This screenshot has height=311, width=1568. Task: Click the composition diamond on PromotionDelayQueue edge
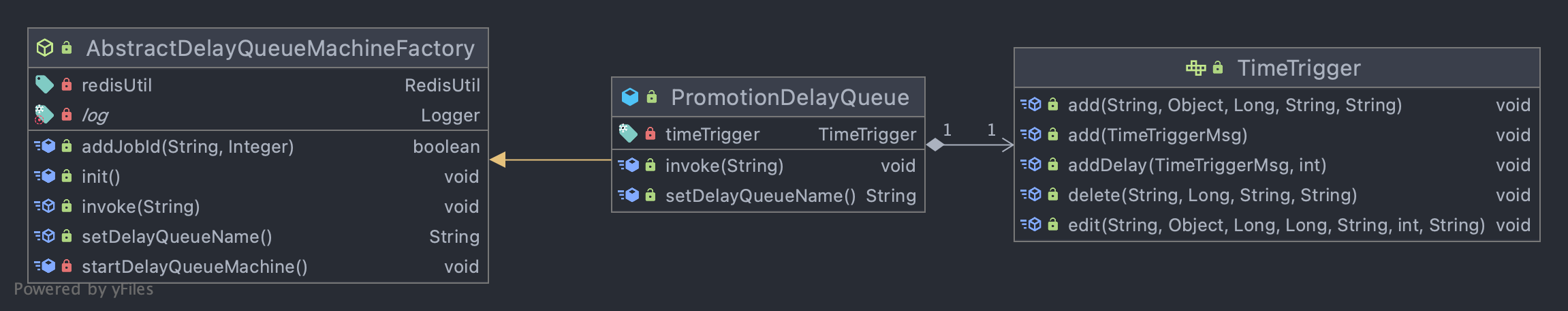tap(935, 145)
